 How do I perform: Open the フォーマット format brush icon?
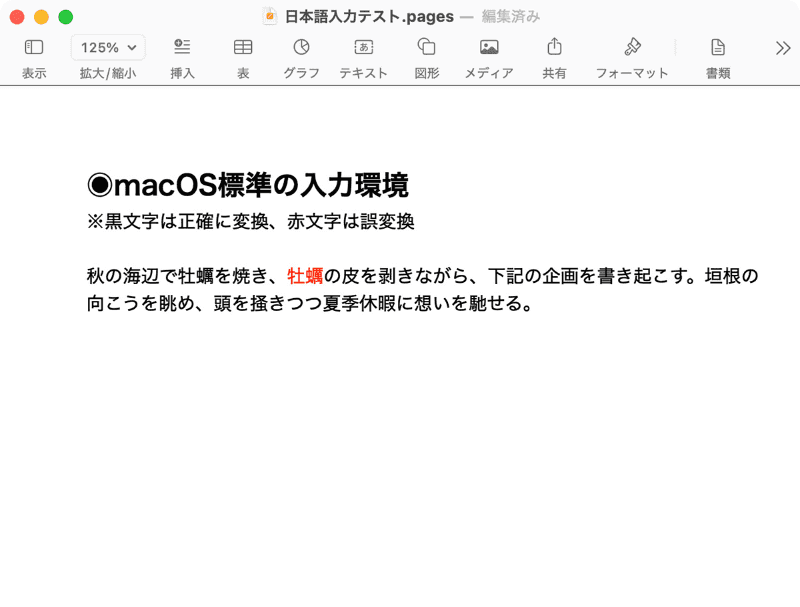tap(632, 47)
